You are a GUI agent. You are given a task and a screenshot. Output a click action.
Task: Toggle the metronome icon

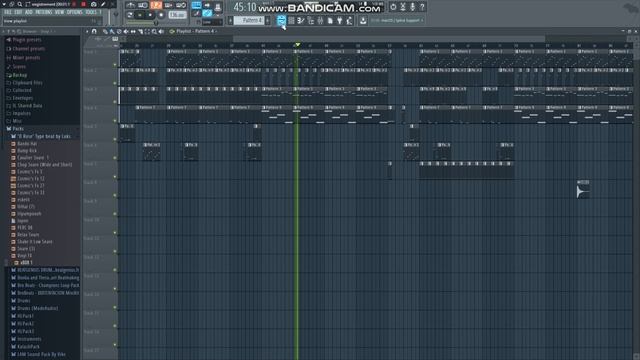pos(131,5)
